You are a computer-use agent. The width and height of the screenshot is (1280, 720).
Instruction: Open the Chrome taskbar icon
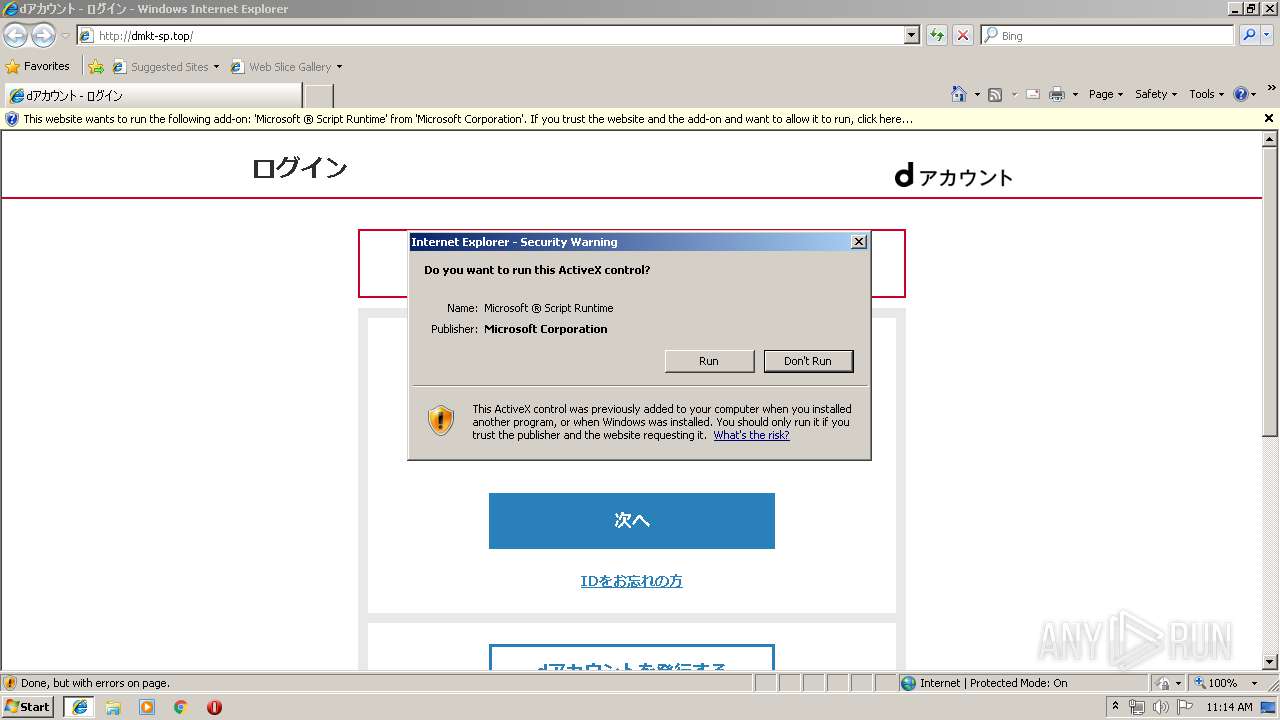point(181,707)
